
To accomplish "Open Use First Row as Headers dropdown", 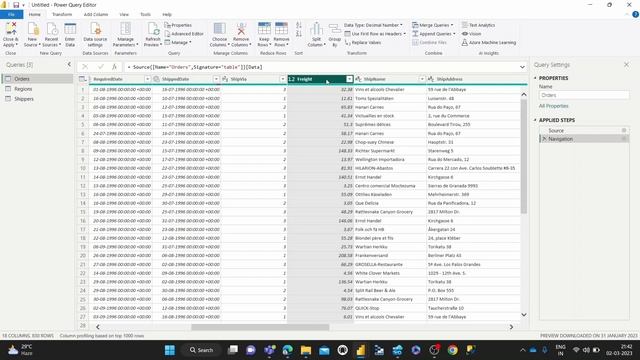I will (x=375, y=33).
